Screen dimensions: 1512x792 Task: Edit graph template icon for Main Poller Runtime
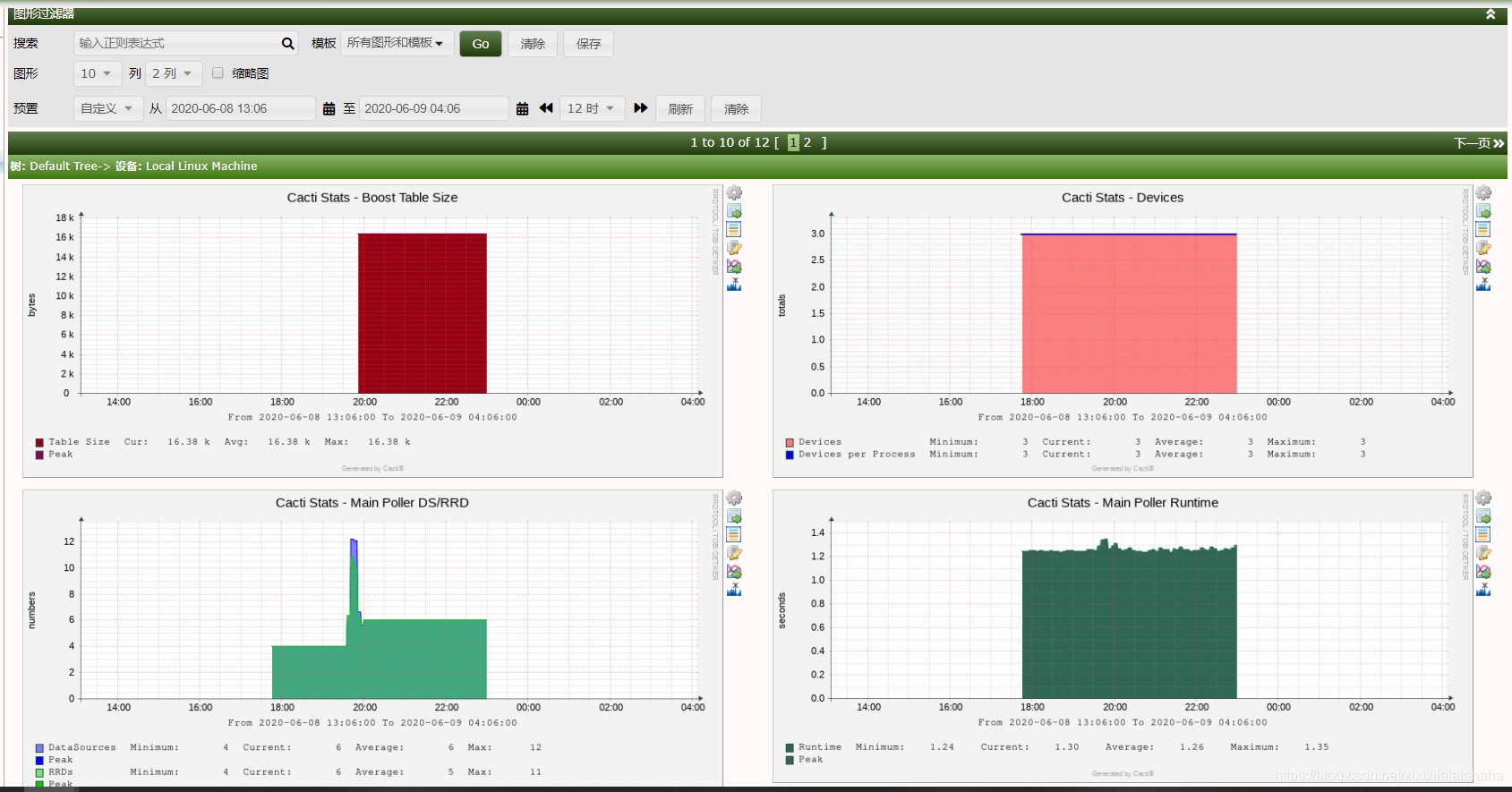[x=1483, y=553]
